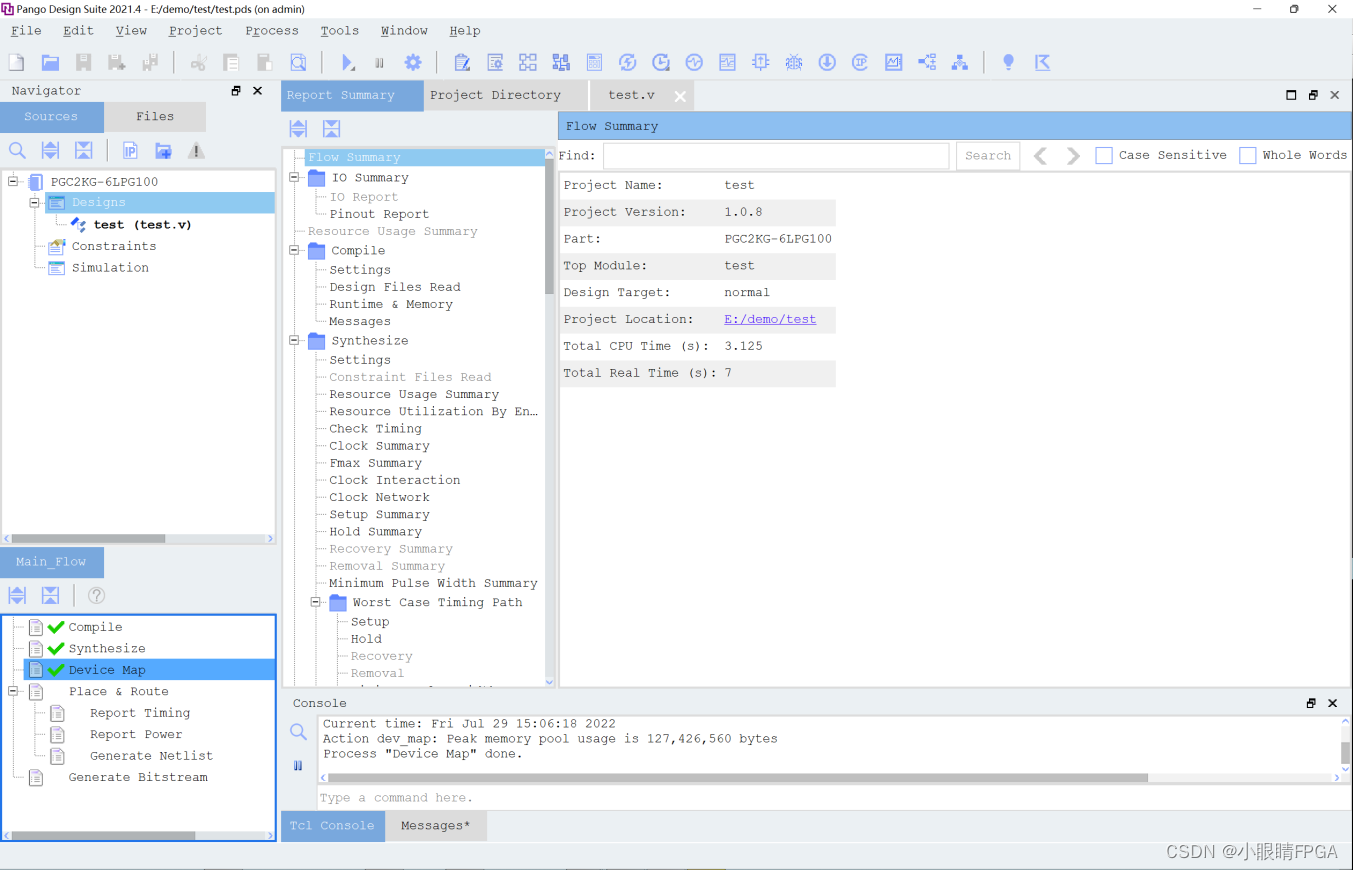1353x870 pixels.
Task: Enable the Case Sensitive checkbox
Action: point(1104,155)
